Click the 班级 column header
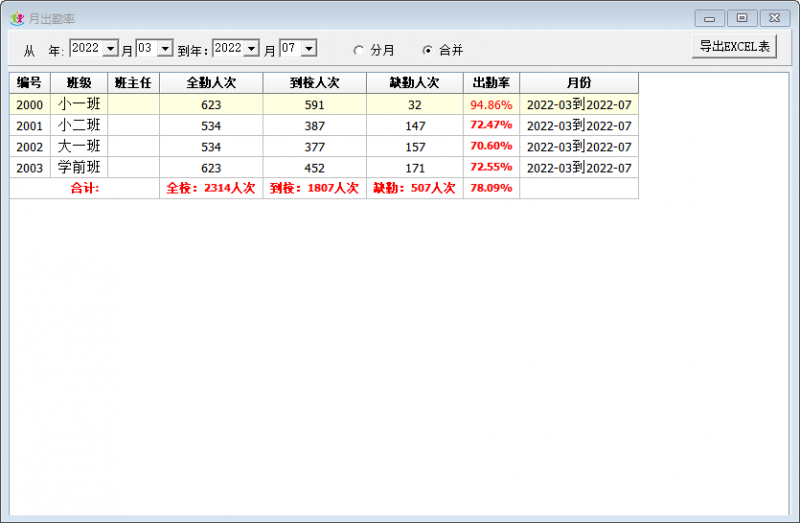This screenshot has width=800, height=523. tap(79, 83)
